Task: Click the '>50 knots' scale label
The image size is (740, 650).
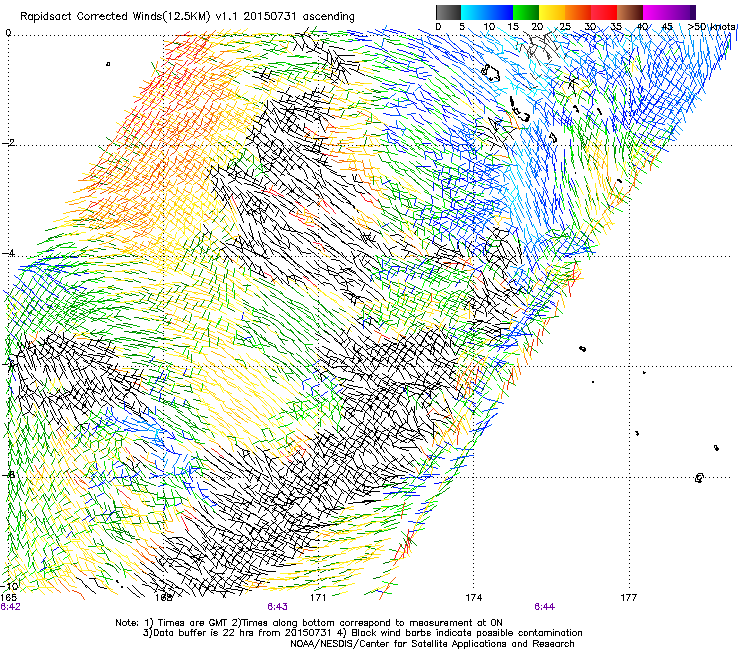Action: coord(711,26)
